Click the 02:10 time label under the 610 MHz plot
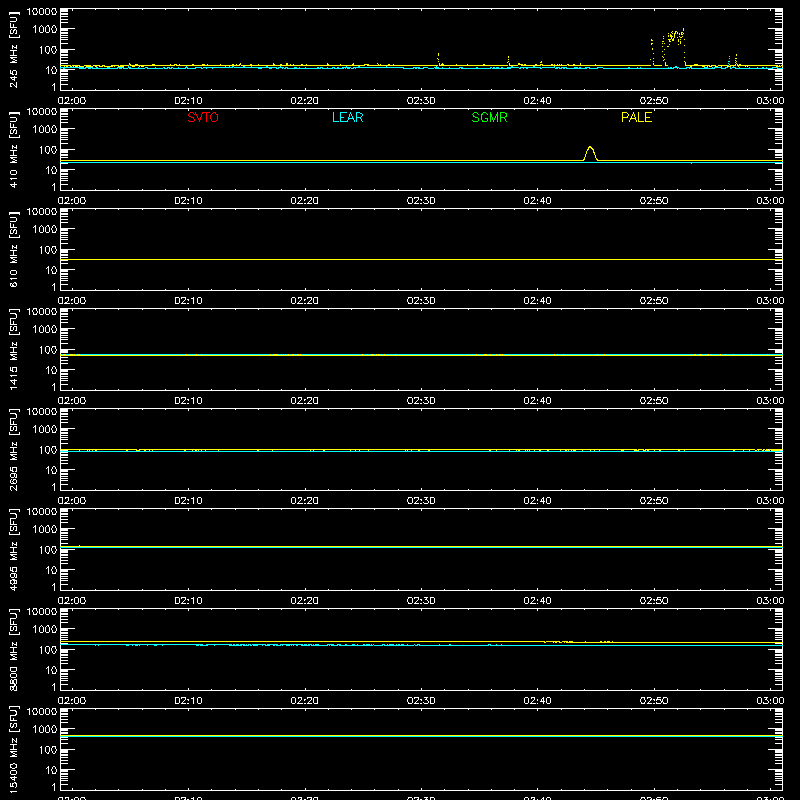The width and height of the screenshot is (800, 800). (x=188, y=301)
